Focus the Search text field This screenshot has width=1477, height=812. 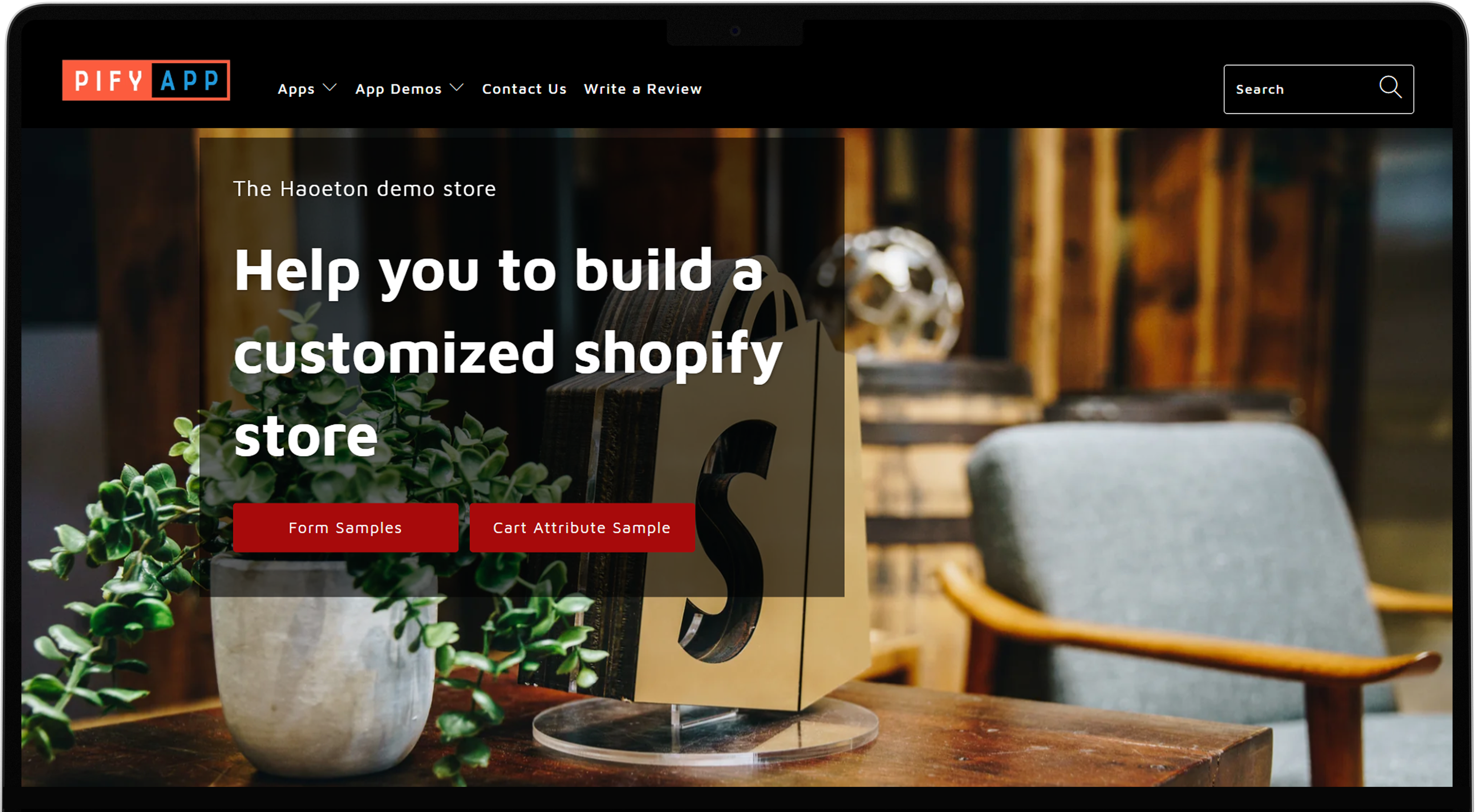coord(1302,90)
